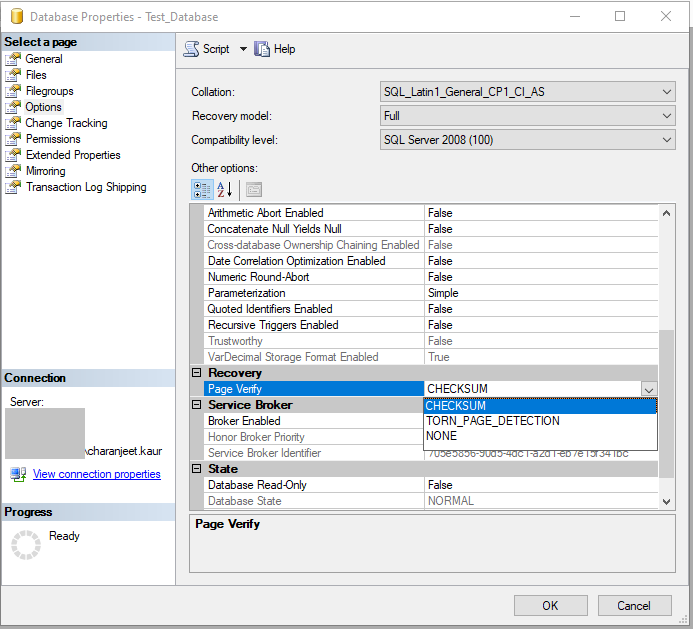Open the Script dropdown arrow
The height and width of the screenshot is (629, 693).
point(243,49)
